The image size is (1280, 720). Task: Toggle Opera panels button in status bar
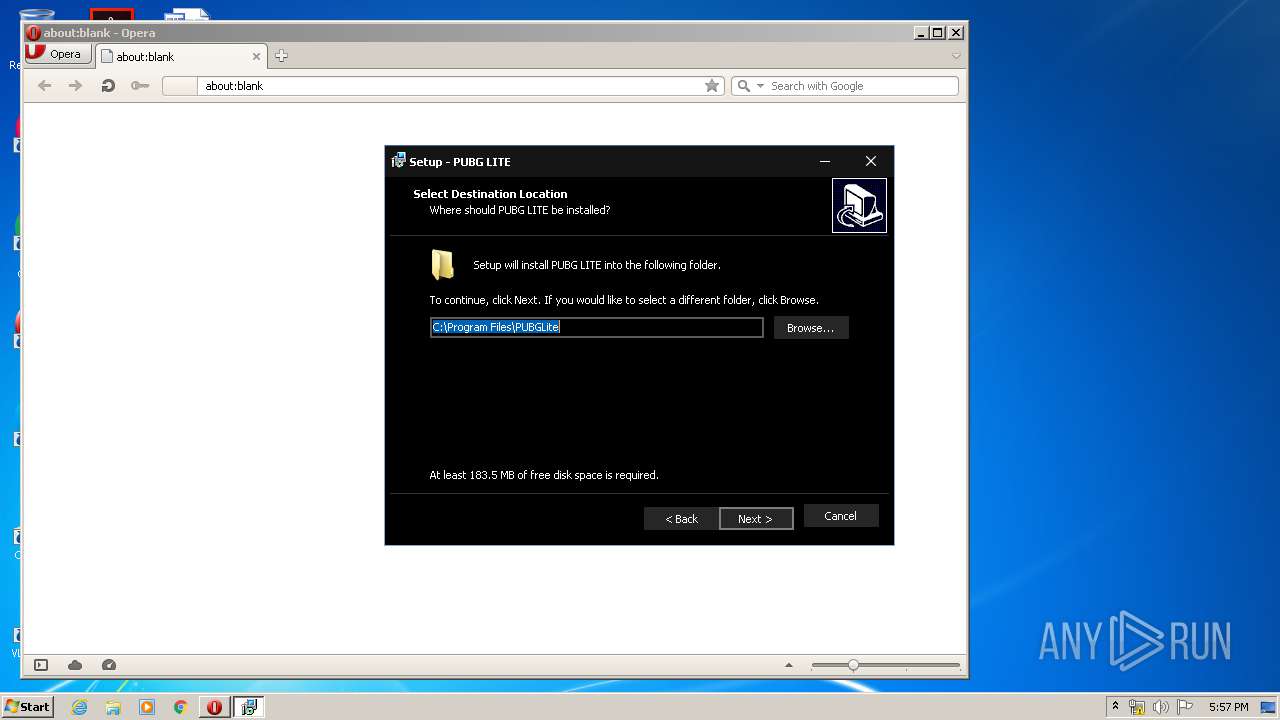[41, 665]
